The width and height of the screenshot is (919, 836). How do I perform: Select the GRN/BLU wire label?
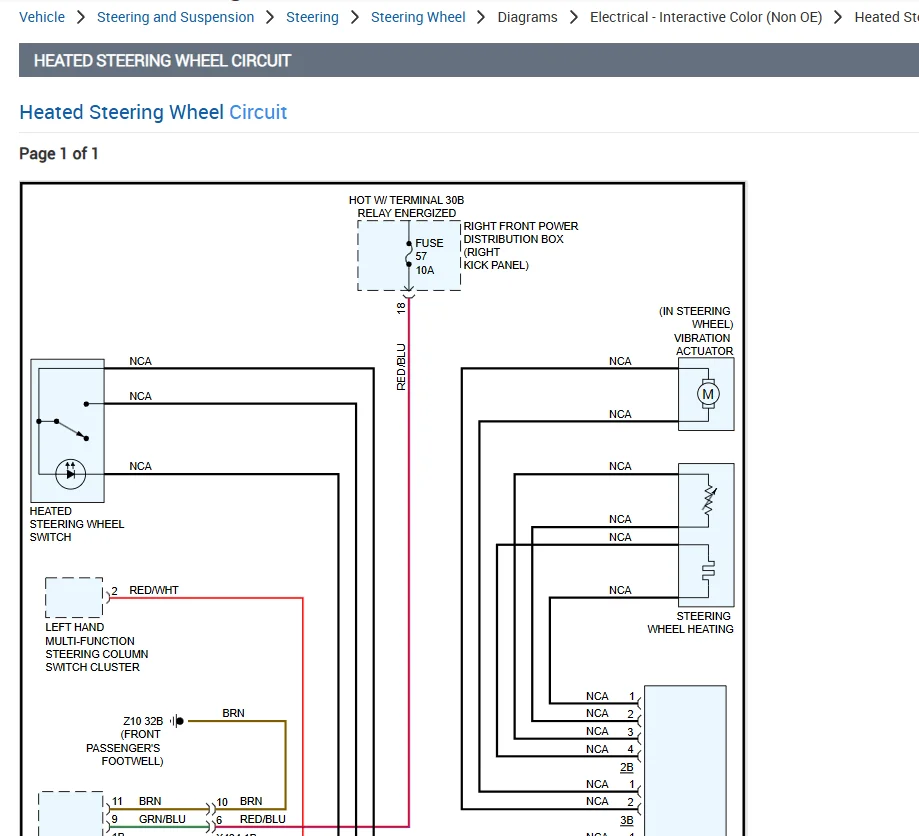pyautogui.click(x=162, y=819)
